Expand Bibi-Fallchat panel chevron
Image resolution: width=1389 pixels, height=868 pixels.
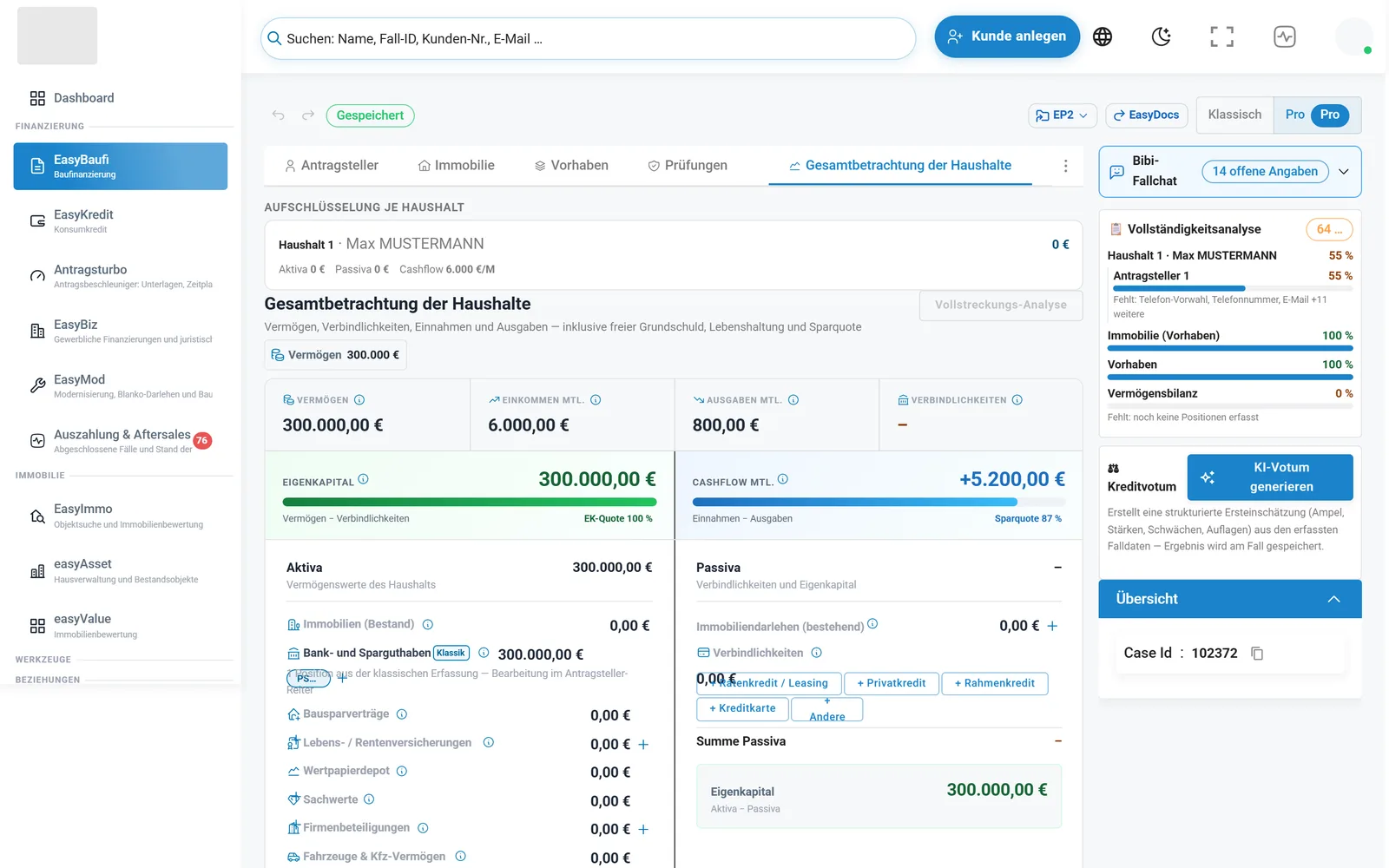tap(1344, 172)
